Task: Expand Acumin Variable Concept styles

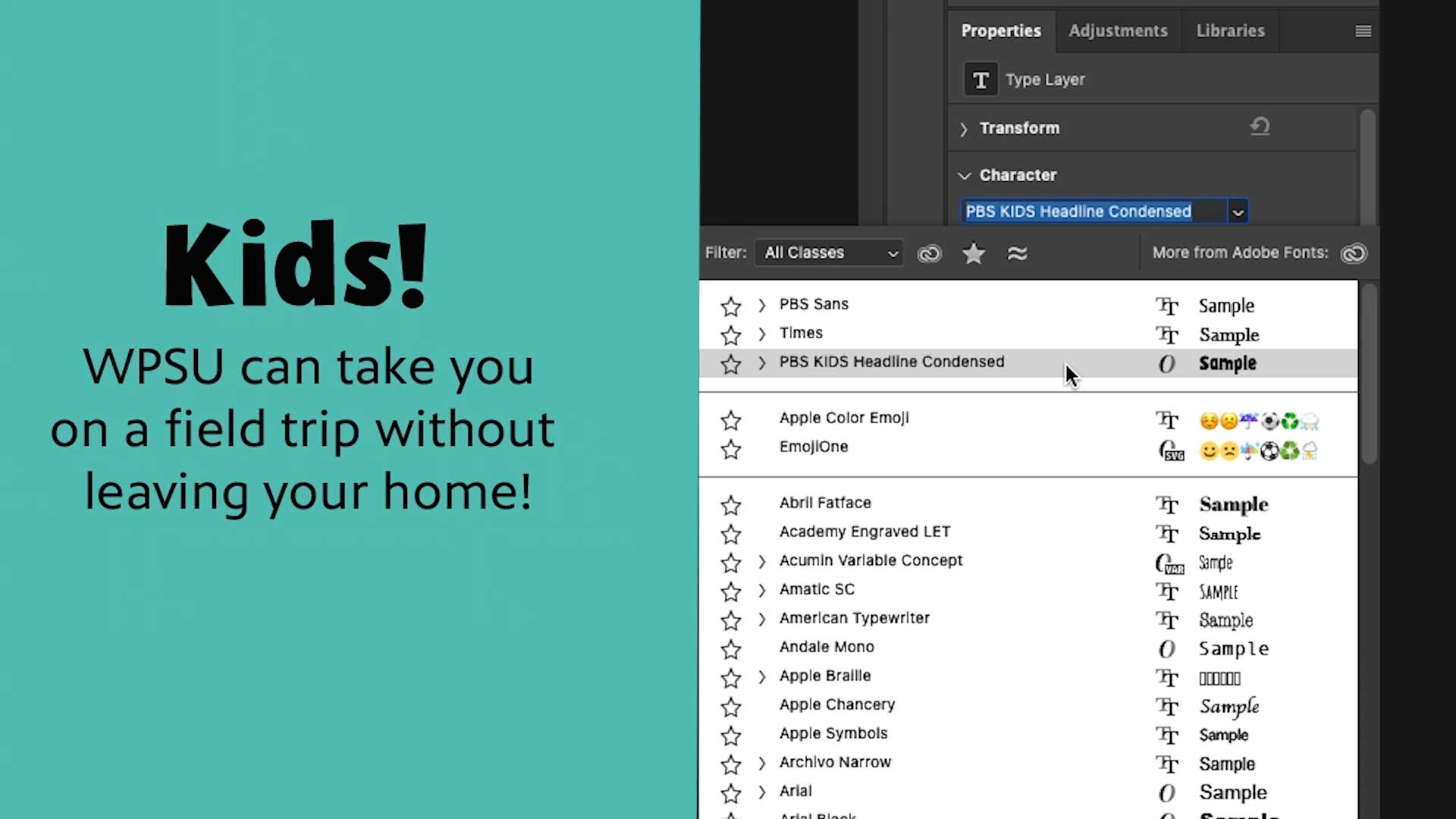Action: (x=762, y=562)
